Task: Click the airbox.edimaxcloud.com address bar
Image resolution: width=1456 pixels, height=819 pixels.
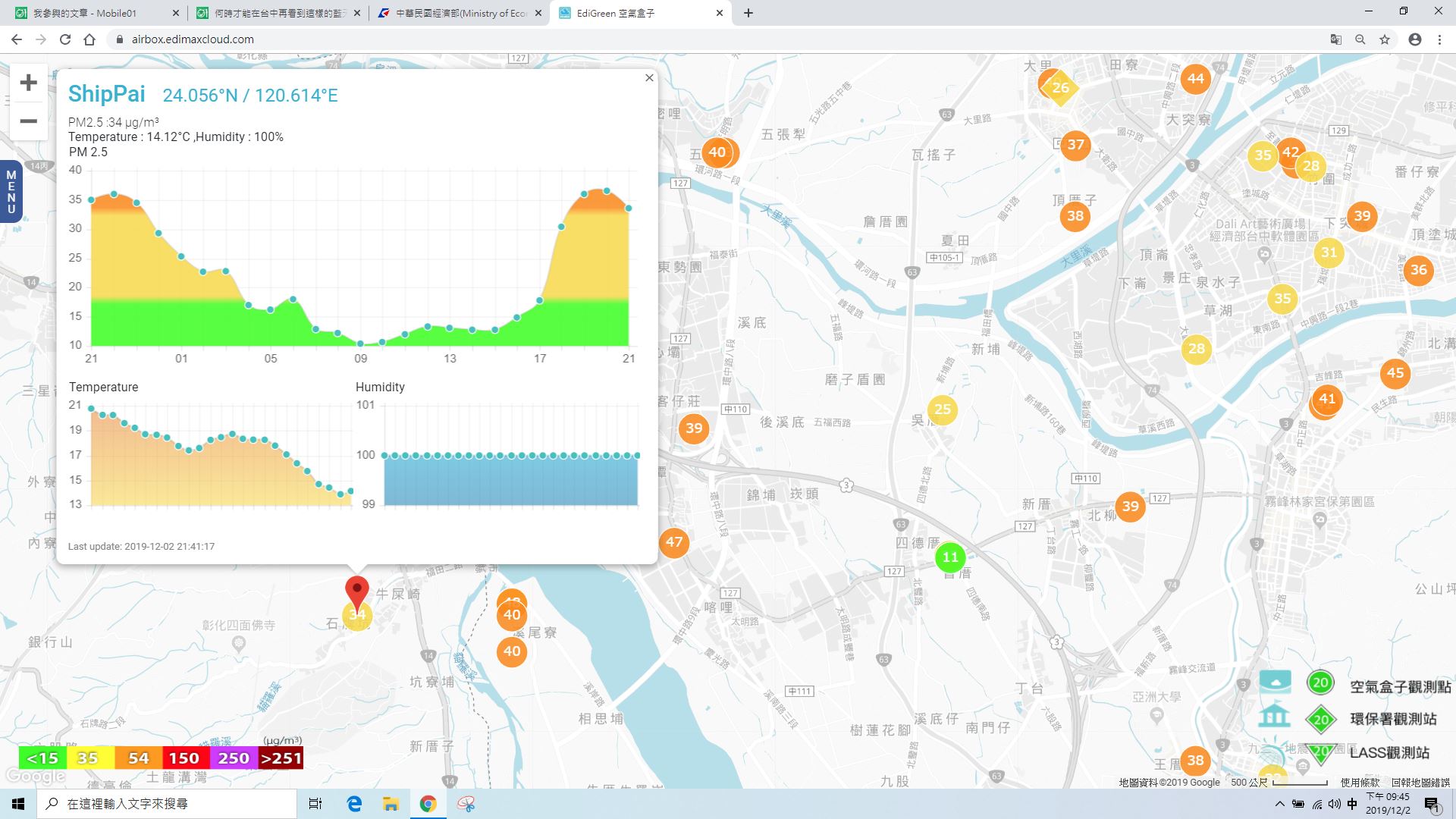Action: 713,39
